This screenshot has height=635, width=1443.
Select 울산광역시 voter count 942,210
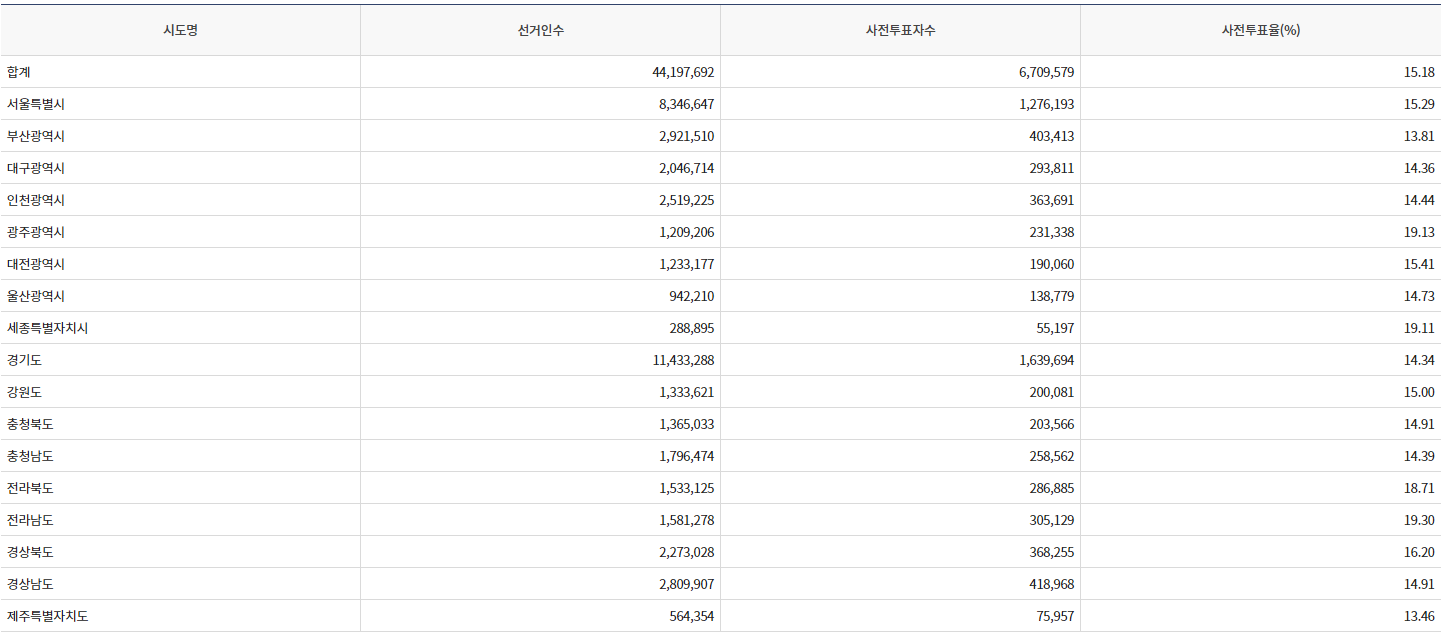pyautogui.click(x=691, y=296)
